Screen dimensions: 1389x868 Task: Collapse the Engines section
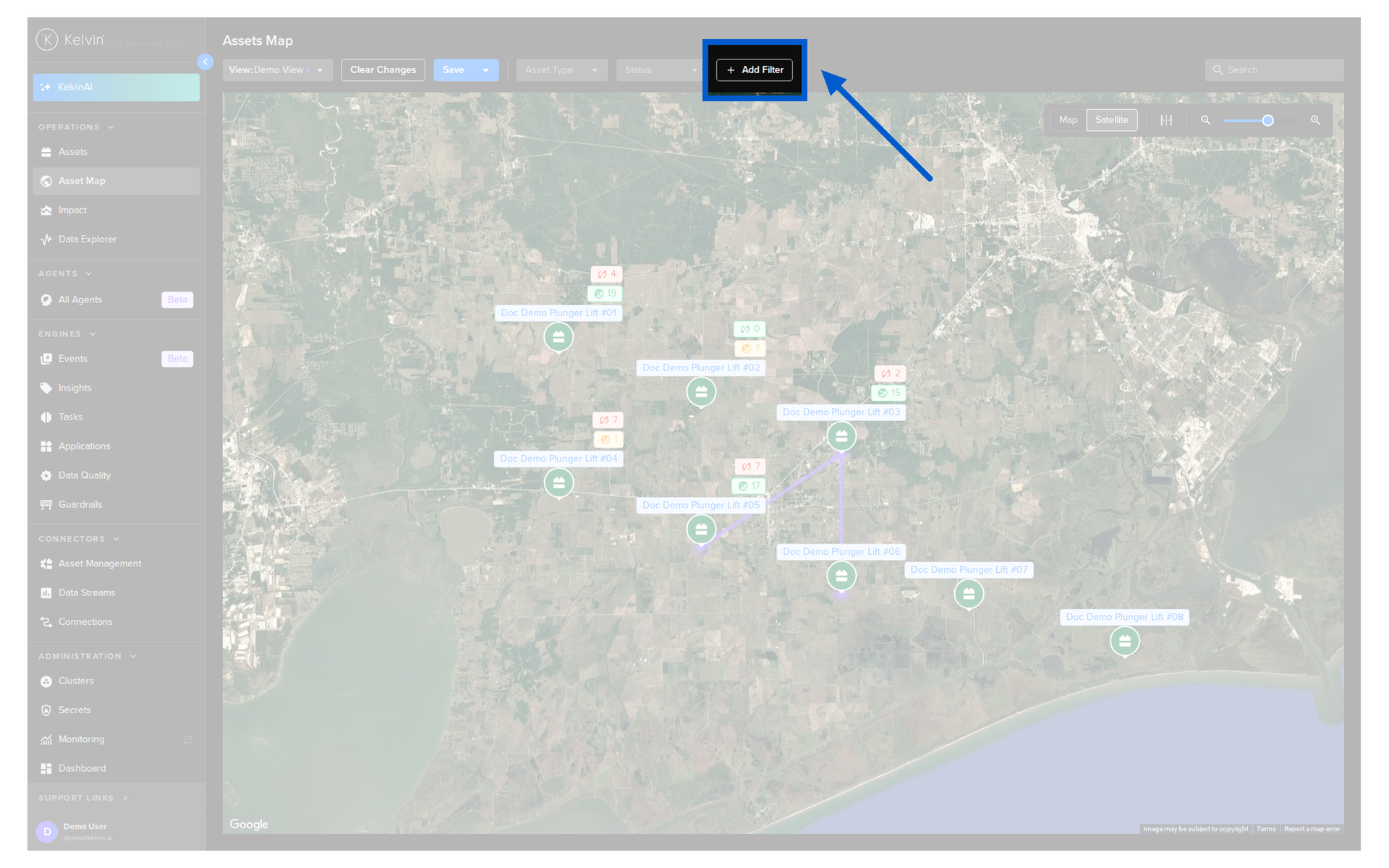[93, 334]
